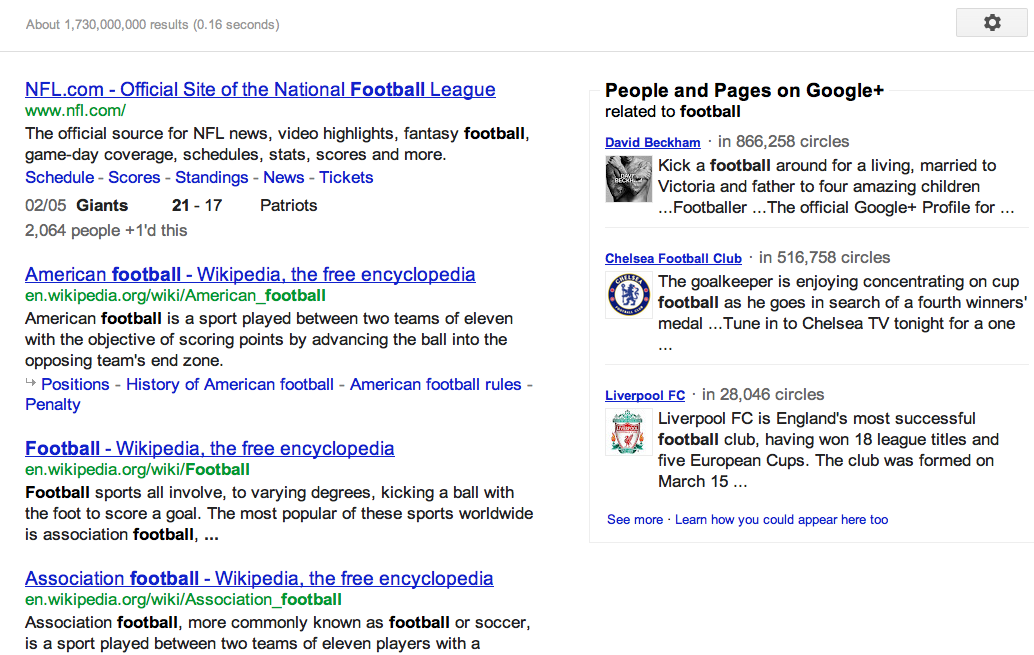Image resolution: width=1034 pixels, height=655 pixels.
Task: Click See more in Google+ panel
Action: 634,520
